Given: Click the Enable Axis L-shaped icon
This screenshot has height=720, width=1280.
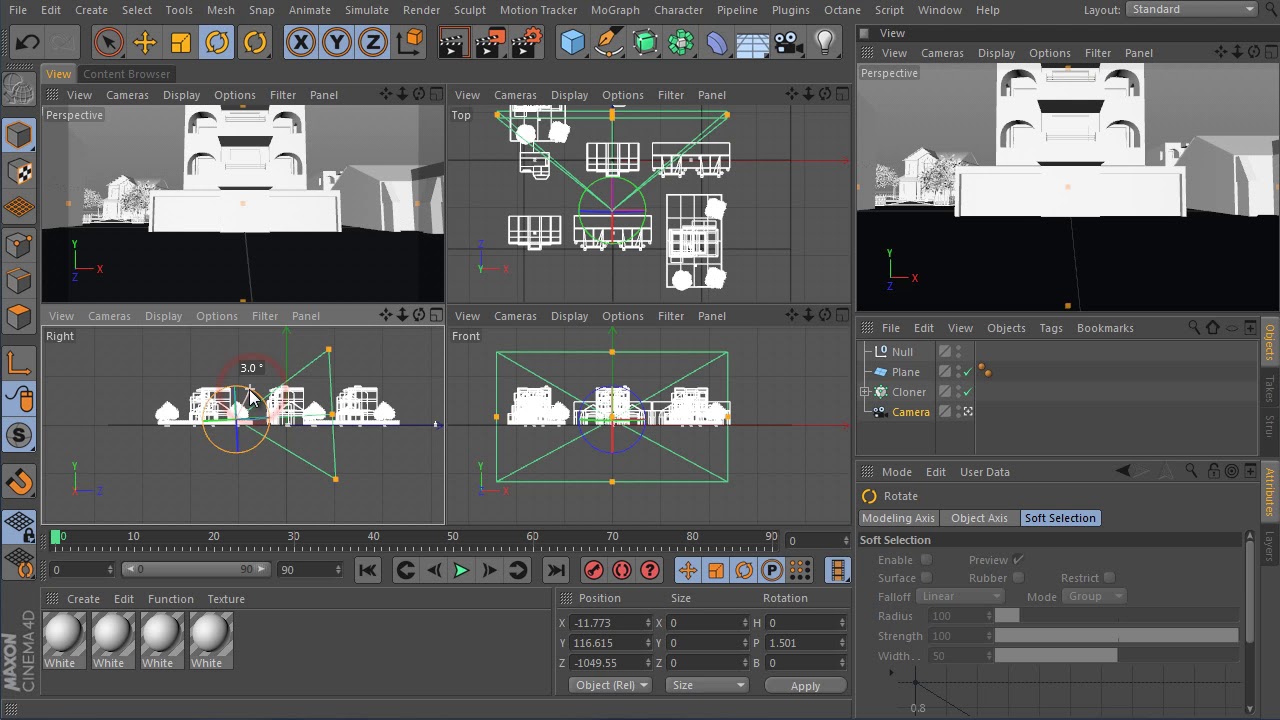Looking at the screenshot, I should (x=19, y=362).
